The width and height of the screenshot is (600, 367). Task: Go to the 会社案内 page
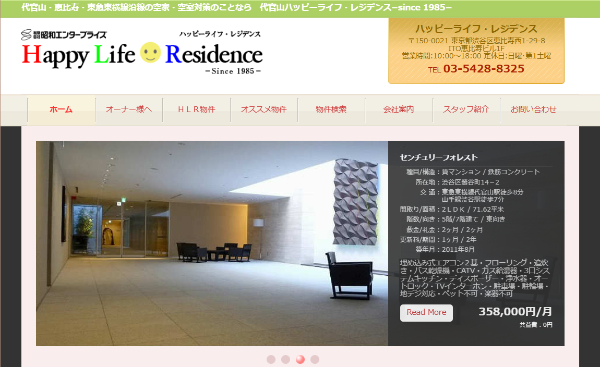point(398,109)
